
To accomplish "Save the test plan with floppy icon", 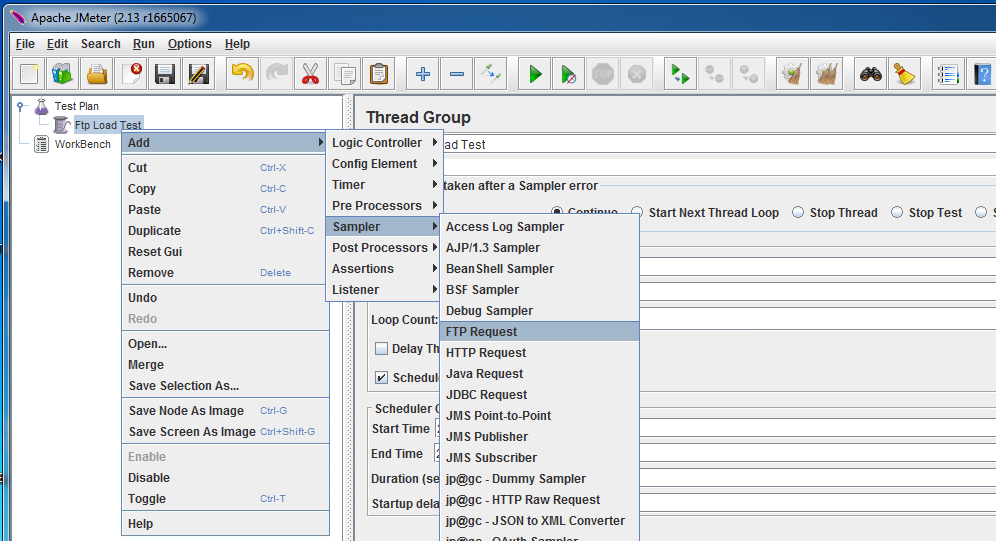I will [165, 74].
